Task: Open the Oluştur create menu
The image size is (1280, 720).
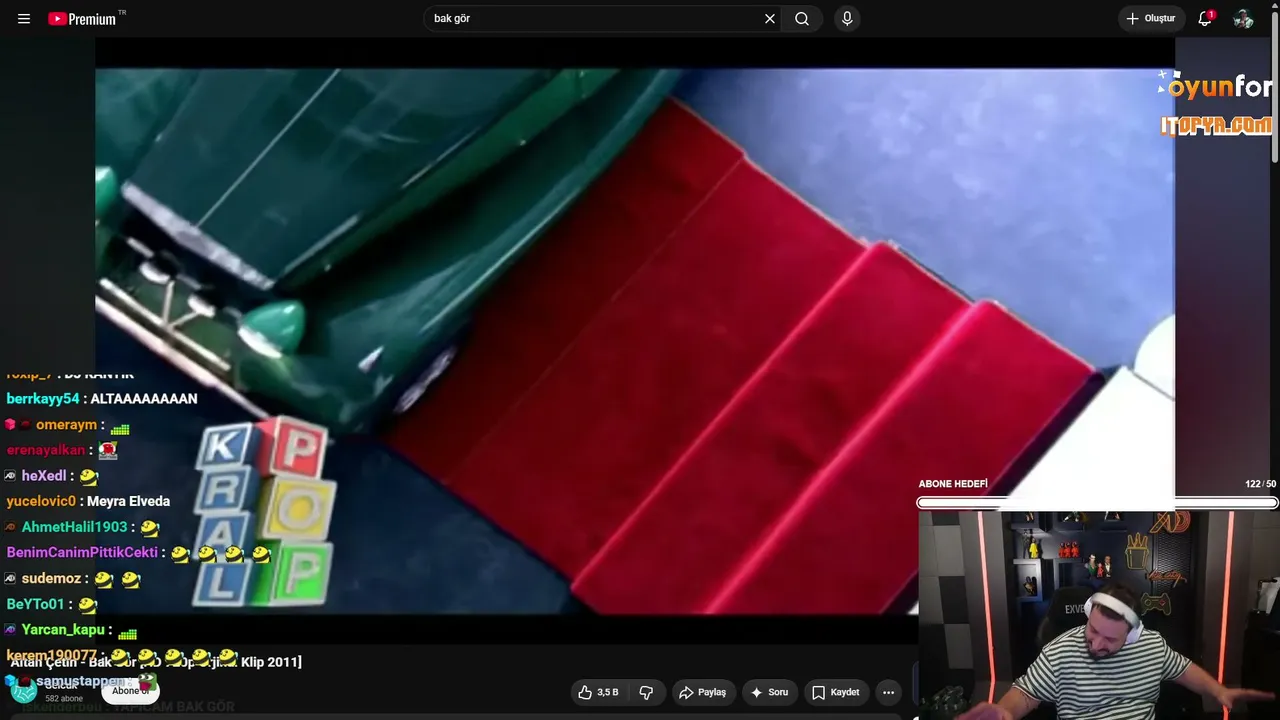Action: 1151,19
